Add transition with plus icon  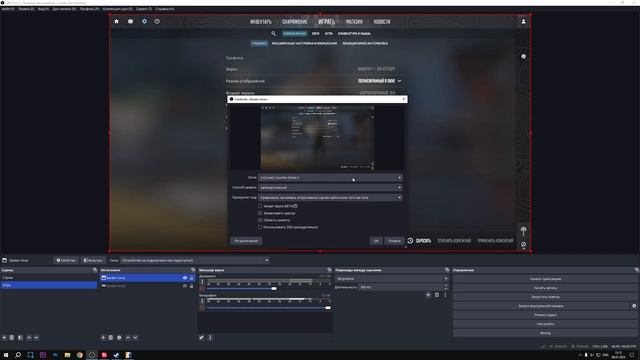428,295
